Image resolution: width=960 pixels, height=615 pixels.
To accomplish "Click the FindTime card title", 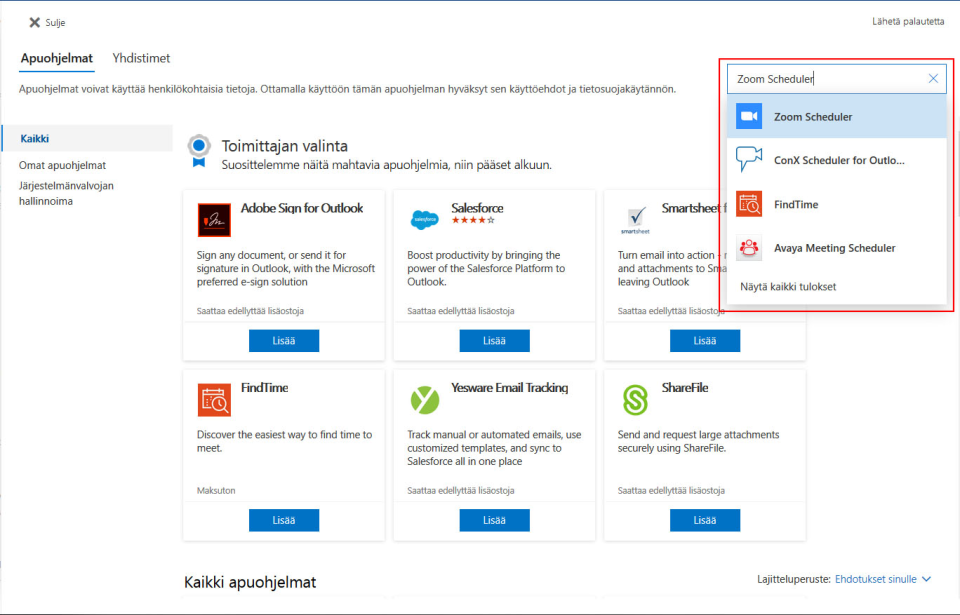I will [x=264, y=388].
